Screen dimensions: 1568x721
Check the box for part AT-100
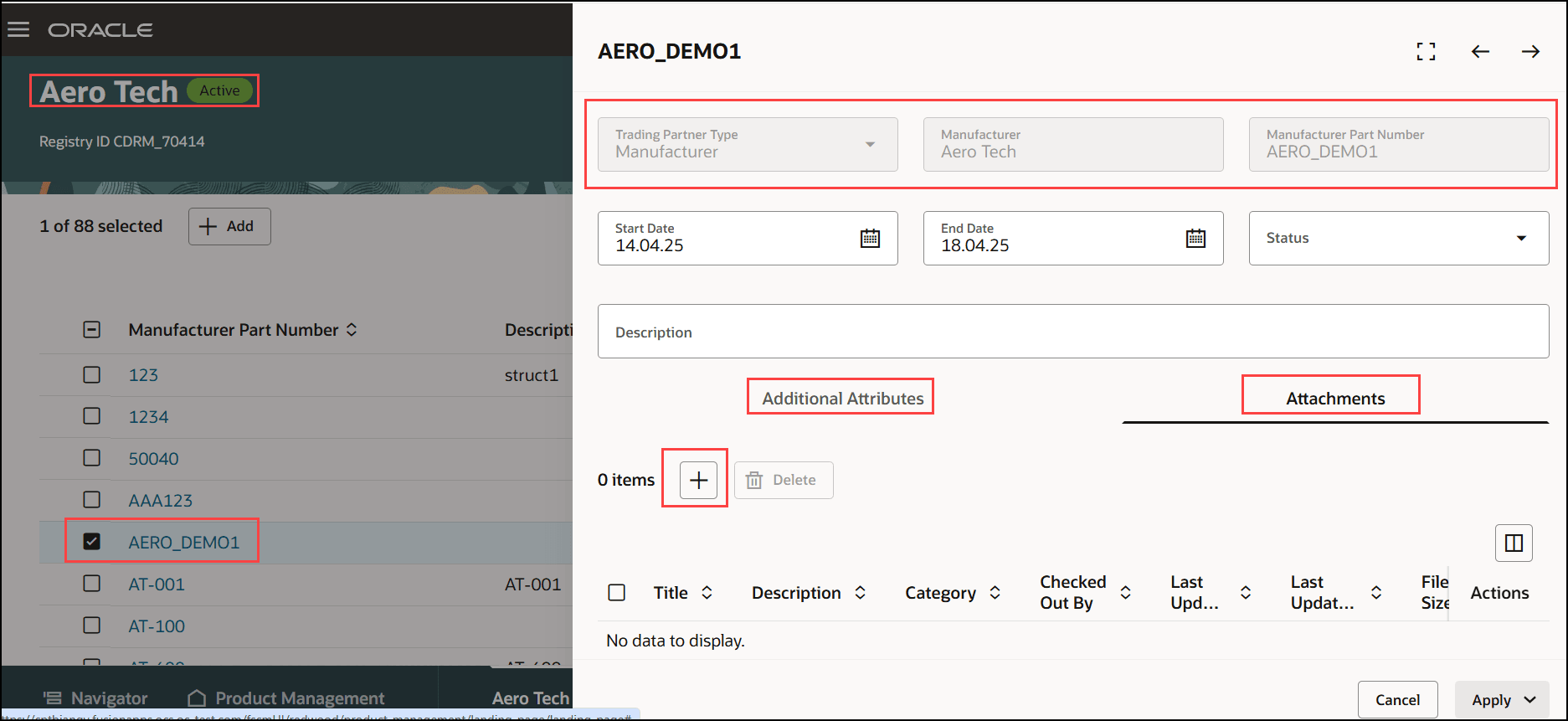pyautogui.click(x=92, y=626)
